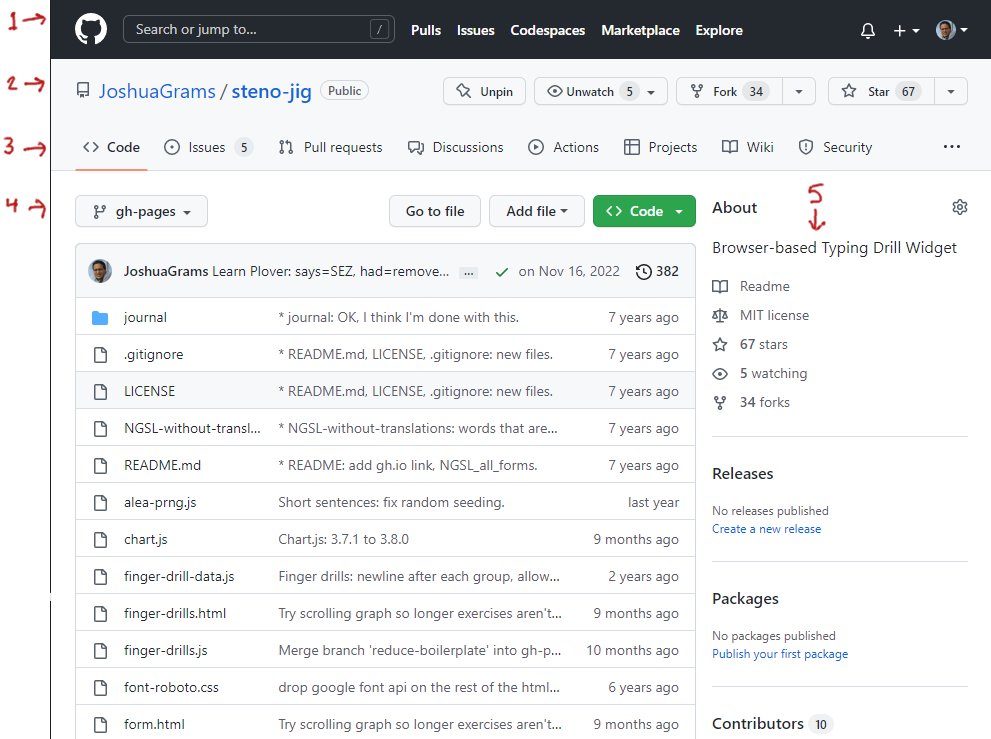991x739 pixels.
Task: Switch to the Projects tab
Action: pyautogui.click(x=660, y=147)
